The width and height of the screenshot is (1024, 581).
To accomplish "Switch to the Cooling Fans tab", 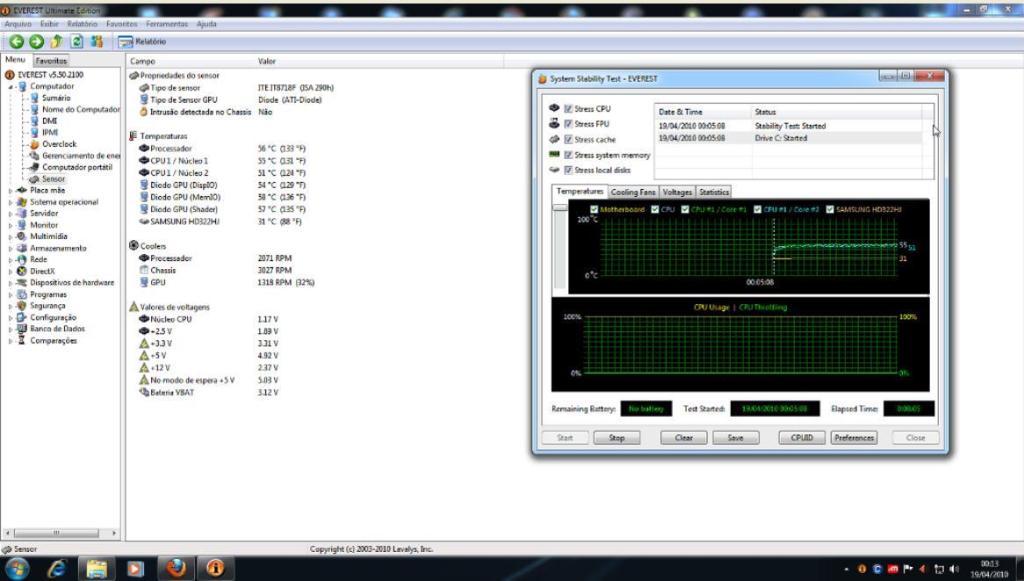I will [x=633, y=193].
